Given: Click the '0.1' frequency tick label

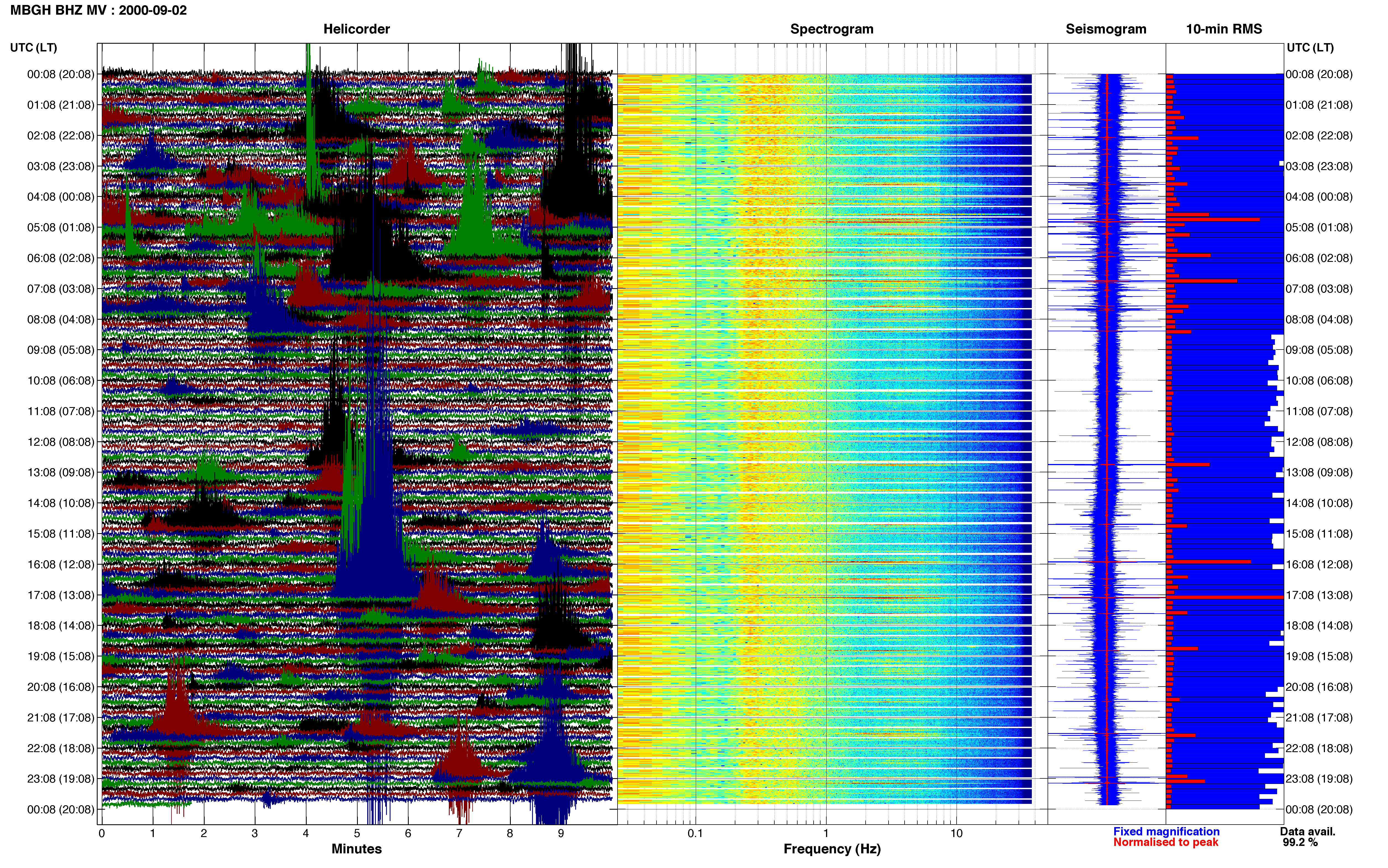Looking at the screenshot, I should point(695,833).
